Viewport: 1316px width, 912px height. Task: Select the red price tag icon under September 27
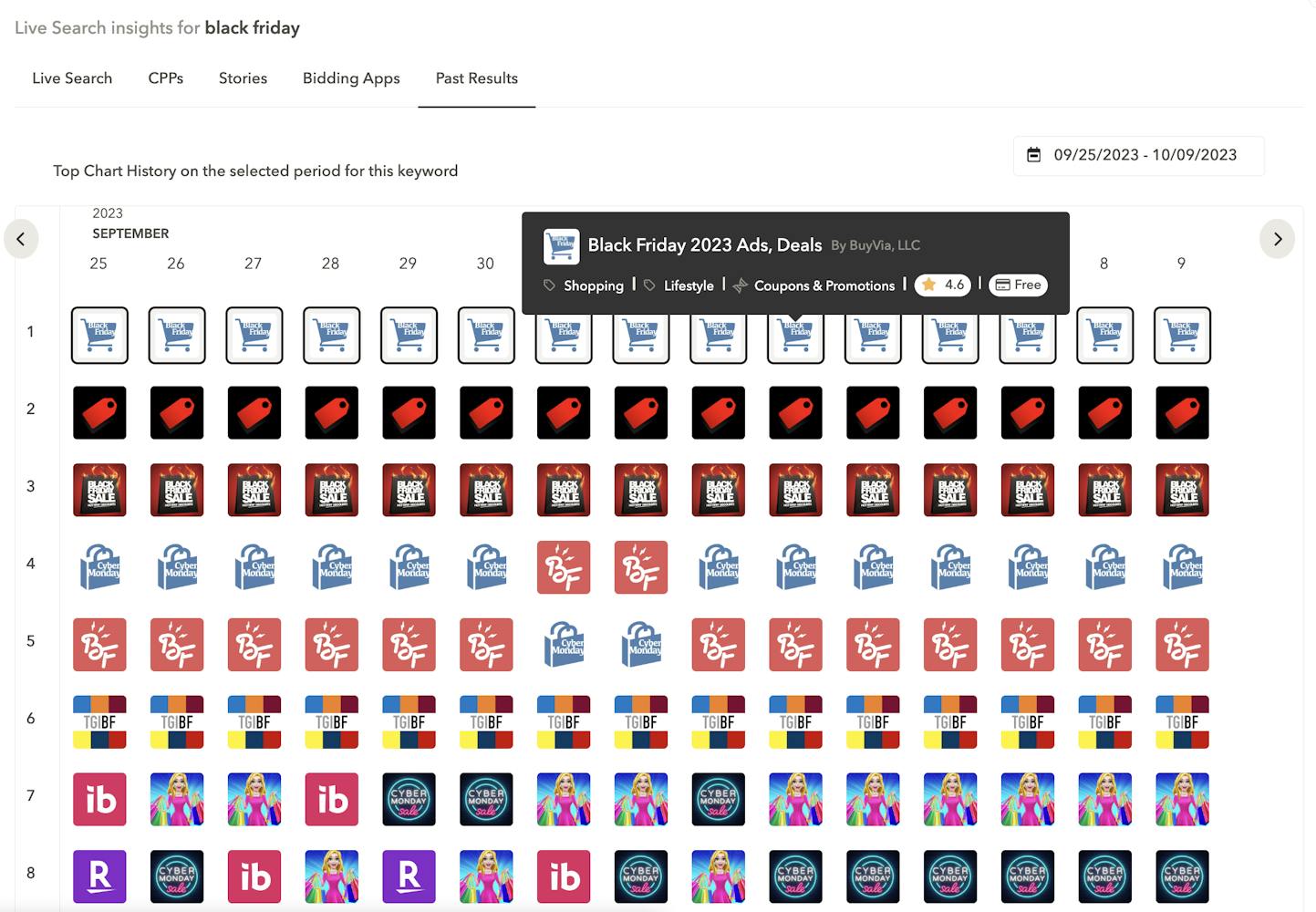[x=254, y=412]
